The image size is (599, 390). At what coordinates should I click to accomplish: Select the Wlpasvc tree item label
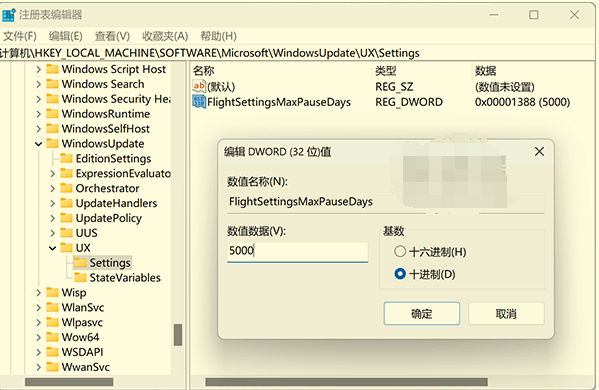point(82,322)
